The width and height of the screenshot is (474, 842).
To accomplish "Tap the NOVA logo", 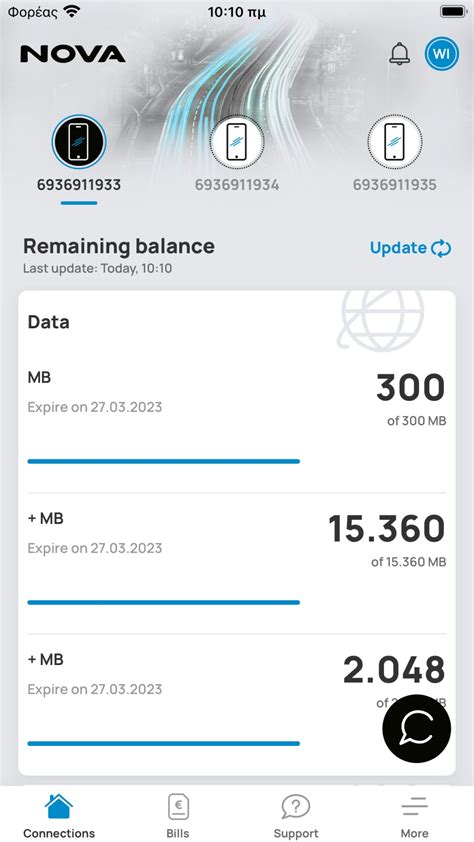I will click(73, 54).
